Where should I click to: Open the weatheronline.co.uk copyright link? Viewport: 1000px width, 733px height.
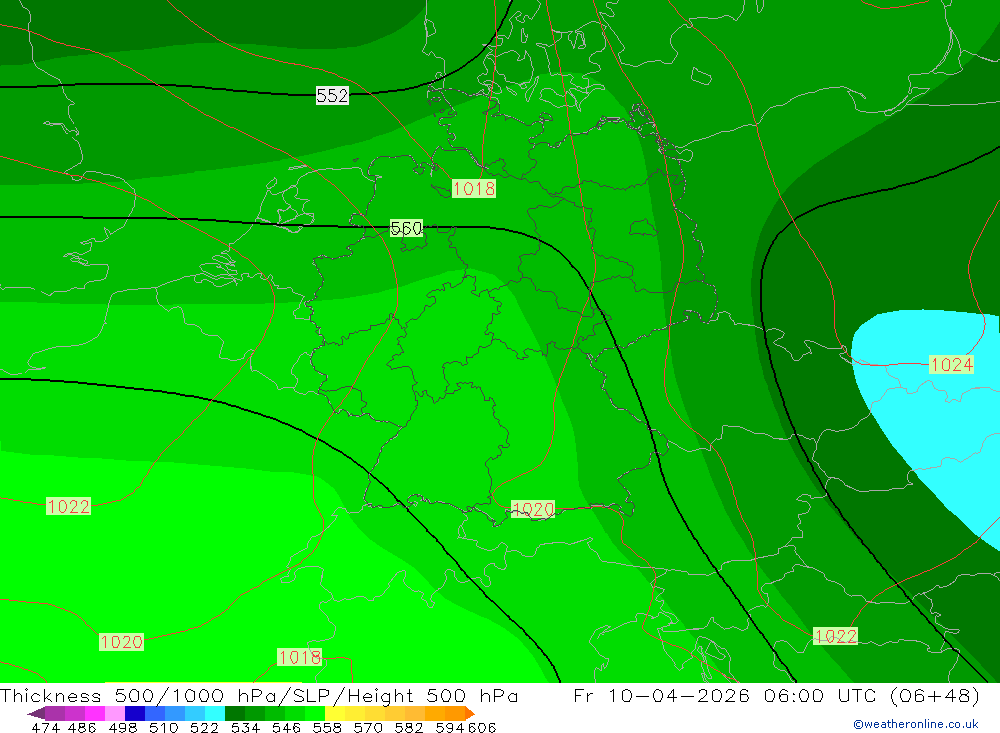click(916, 724)
